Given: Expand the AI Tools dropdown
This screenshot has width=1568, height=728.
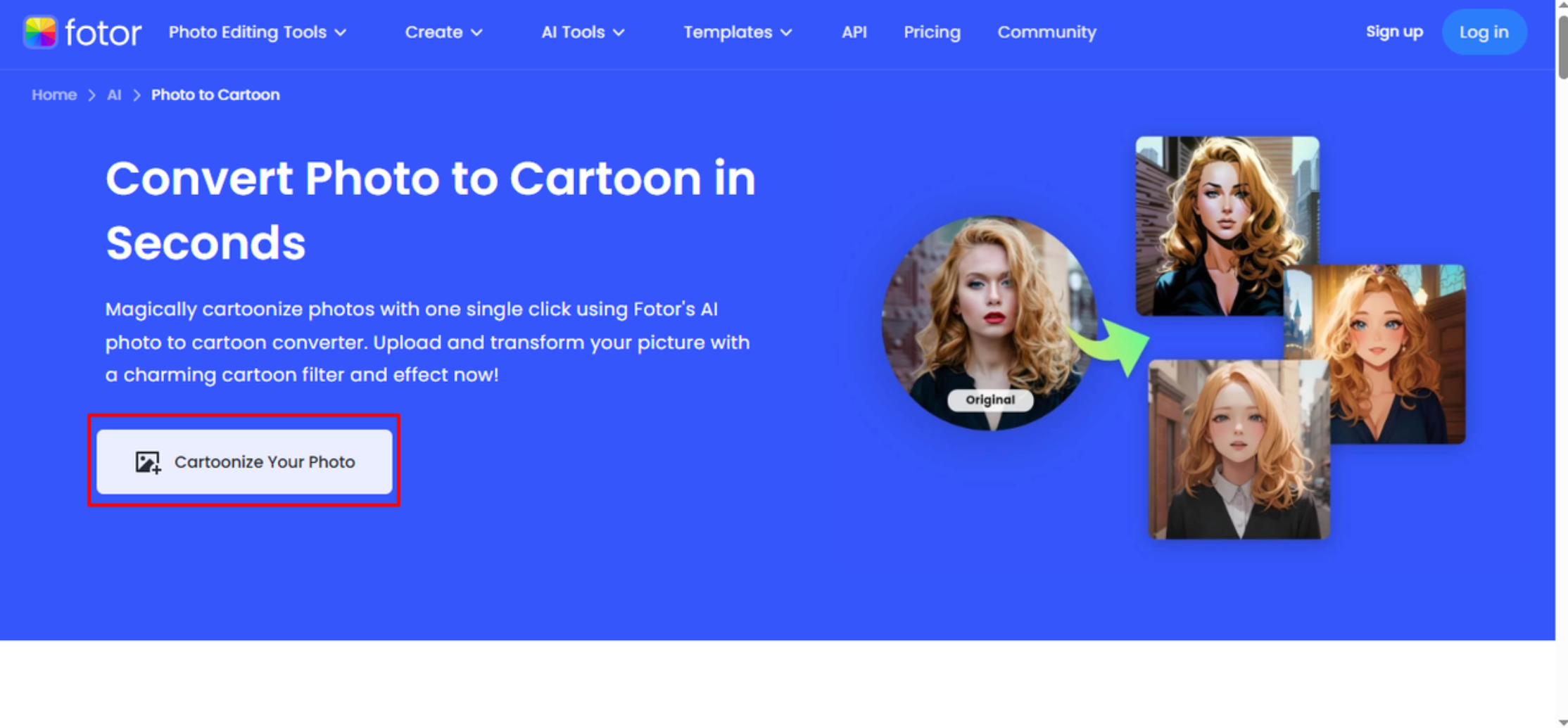Looking at the screenshot, I should (x=582, y=32).
